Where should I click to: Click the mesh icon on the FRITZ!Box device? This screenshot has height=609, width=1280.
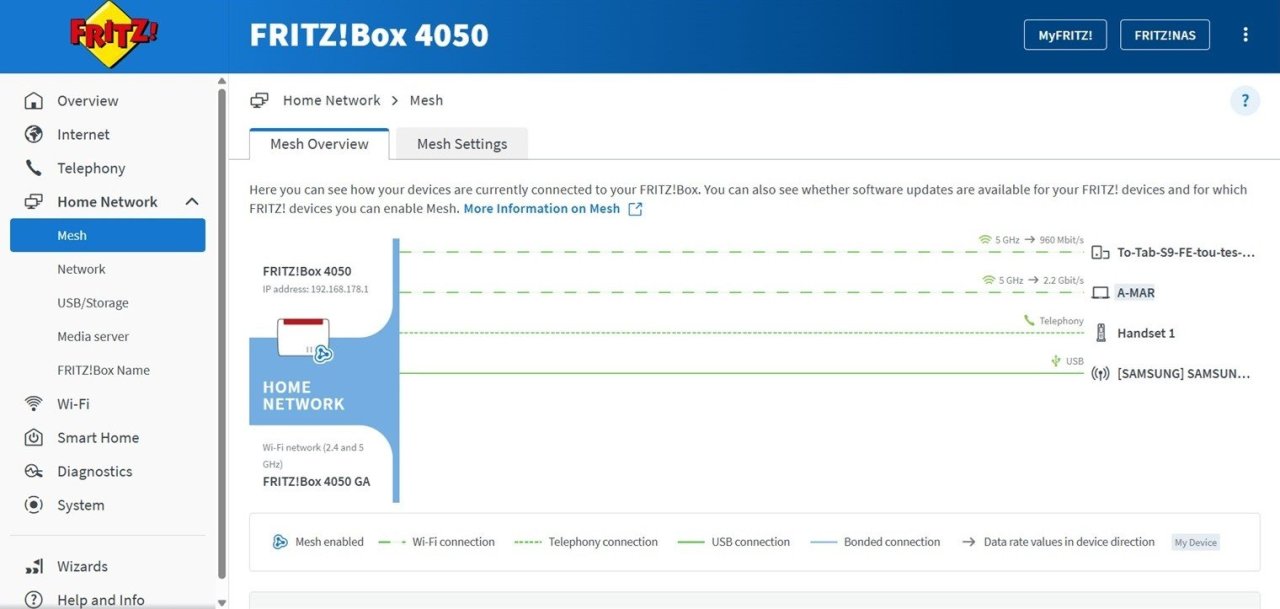pyautogui.click(x=323, y=353)
